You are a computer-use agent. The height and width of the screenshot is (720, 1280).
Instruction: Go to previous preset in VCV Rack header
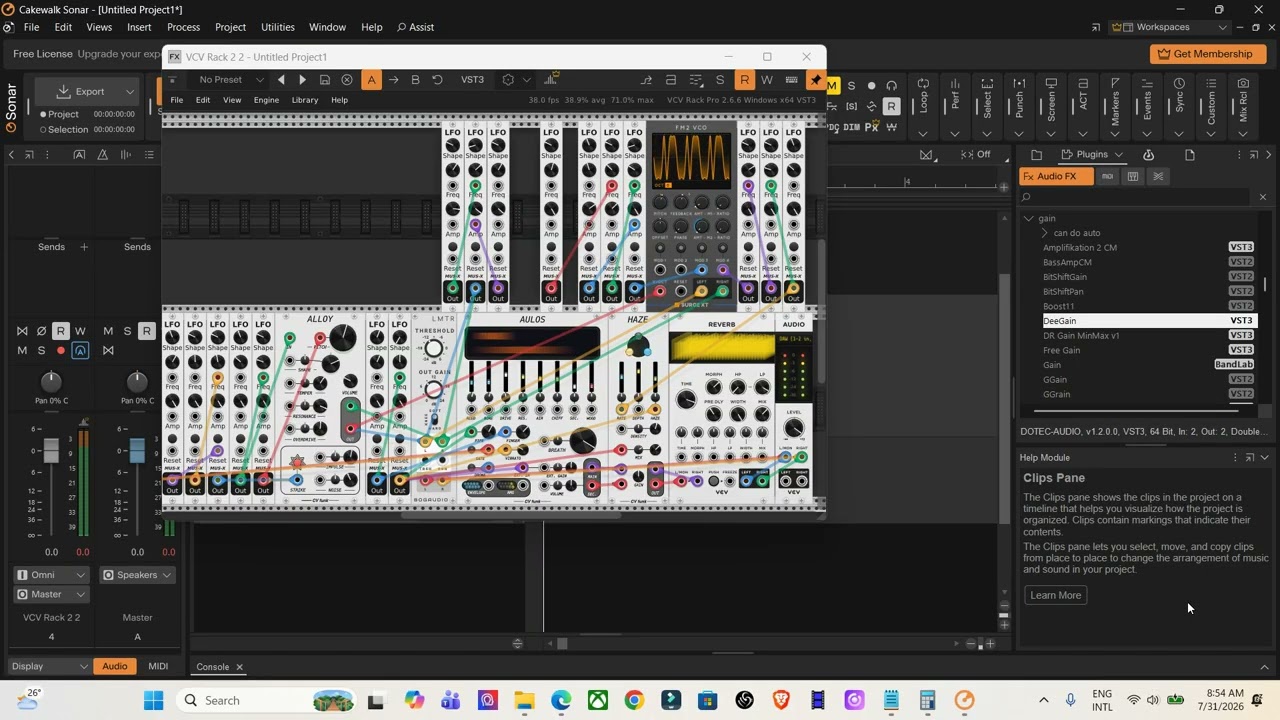tap(281, 80)
